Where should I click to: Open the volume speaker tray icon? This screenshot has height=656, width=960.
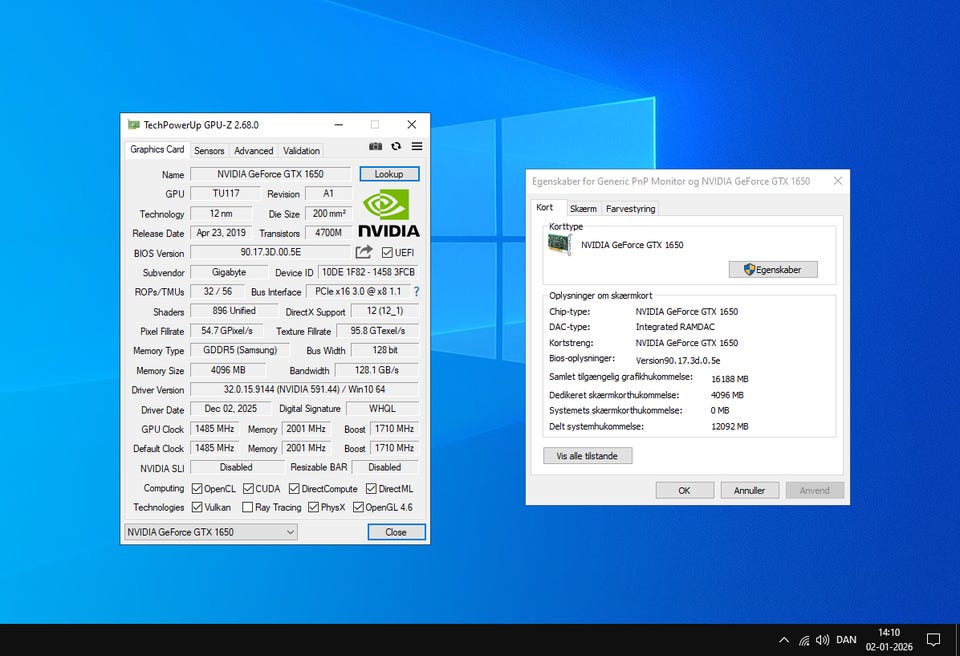click(823, 640)
